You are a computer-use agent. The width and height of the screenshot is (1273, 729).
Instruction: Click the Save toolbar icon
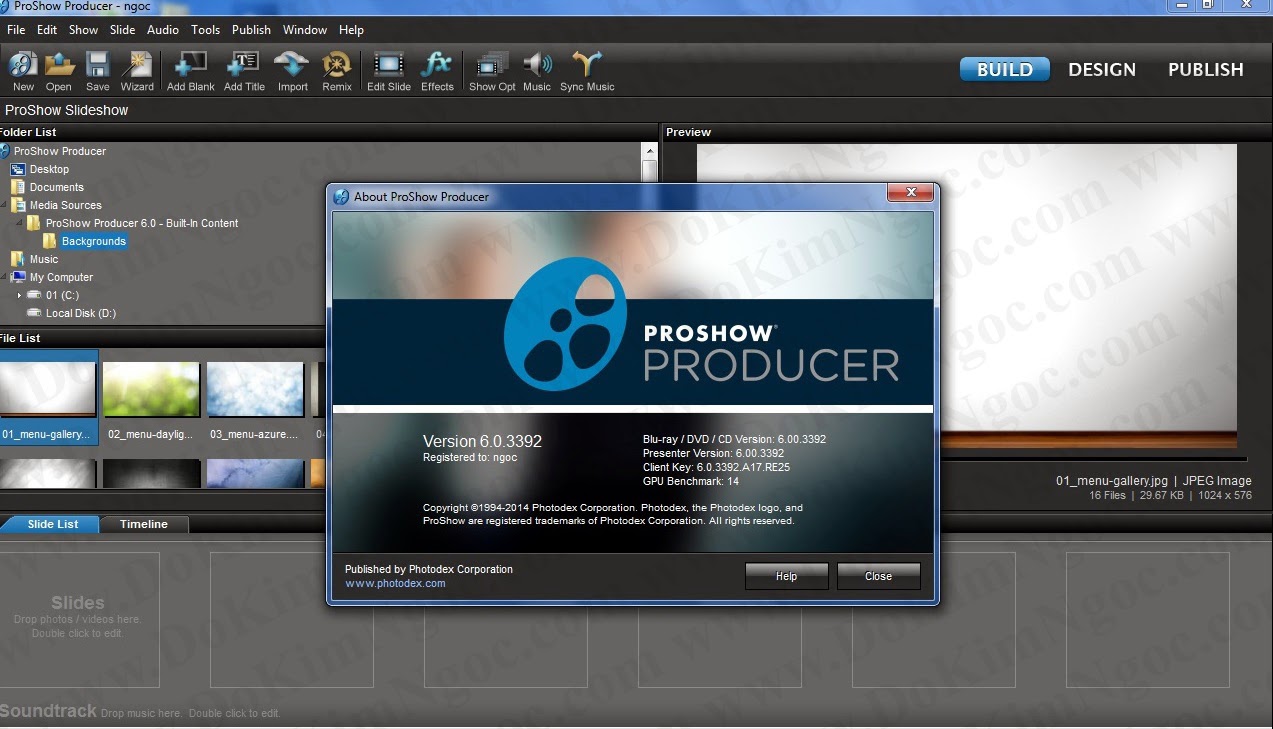(x=97, y=71)
